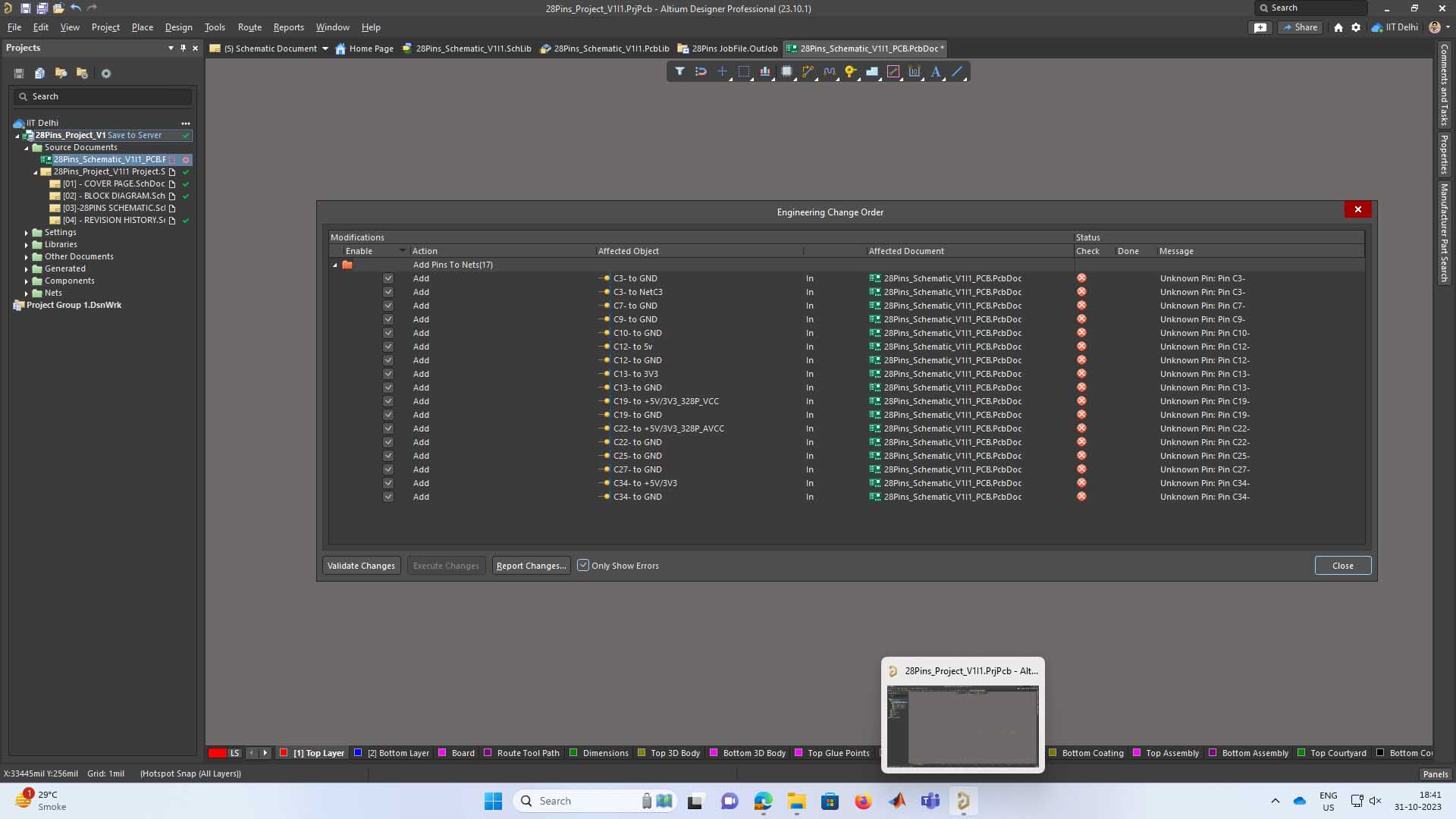Viewport: 1456px width, 819px height.
Task: Click the place component chip icon
Action: (x=786, y=71)
